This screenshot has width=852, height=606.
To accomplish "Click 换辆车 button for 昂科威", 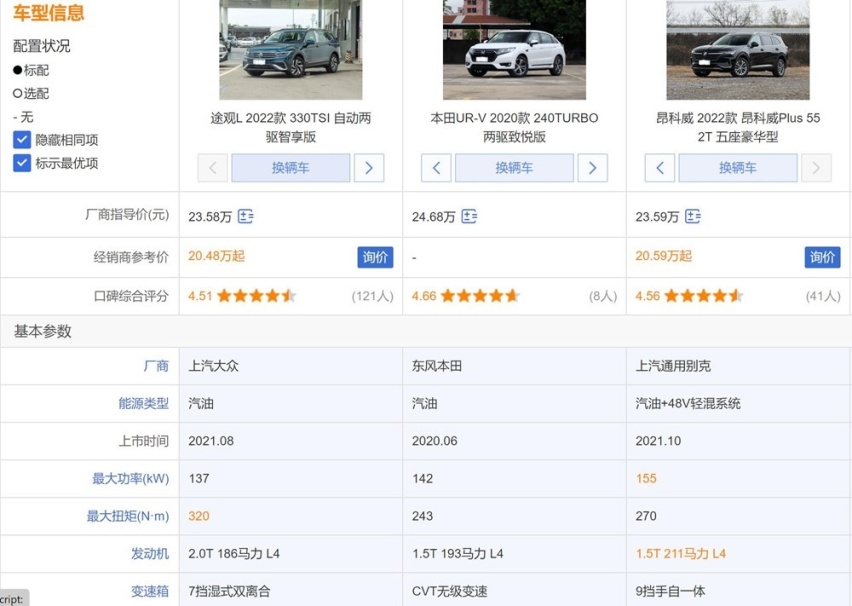I will [738, 168].
